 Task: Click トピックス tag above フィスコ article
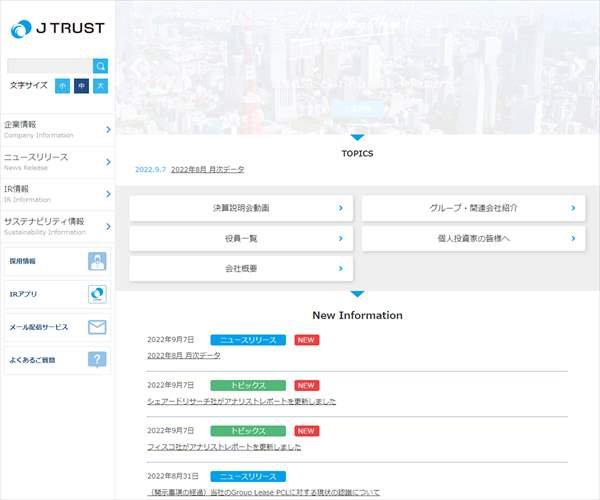[248, 431]
